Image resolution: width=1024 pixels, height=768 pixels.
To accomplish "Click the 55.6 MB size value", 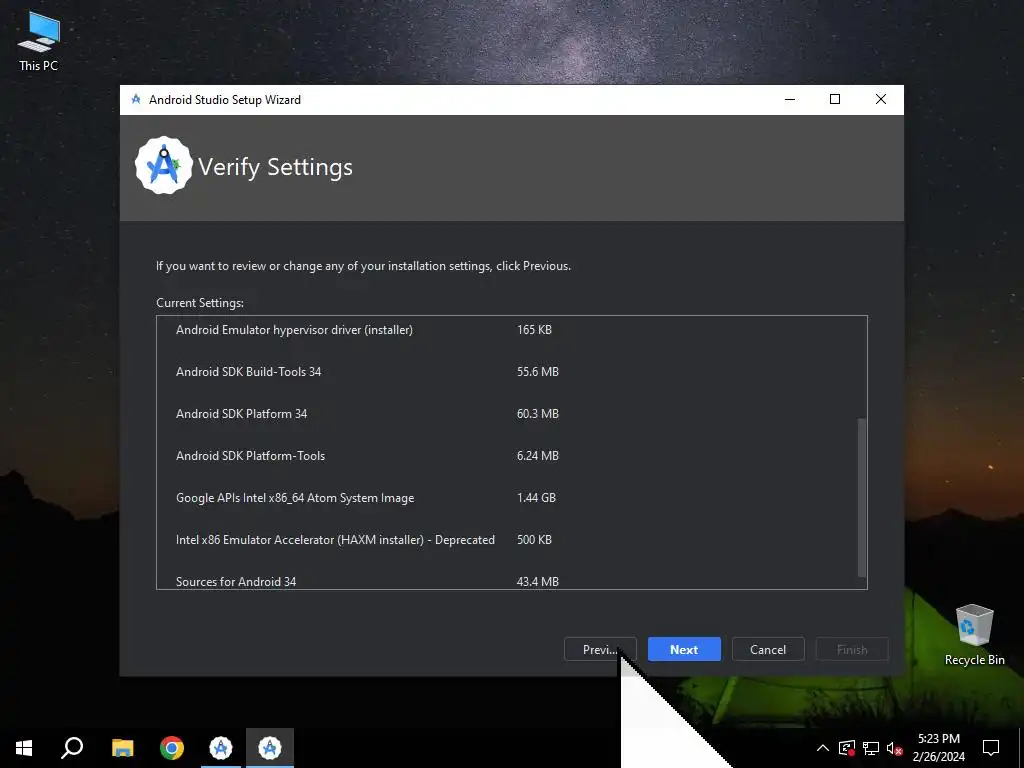I will coord(537,372).
